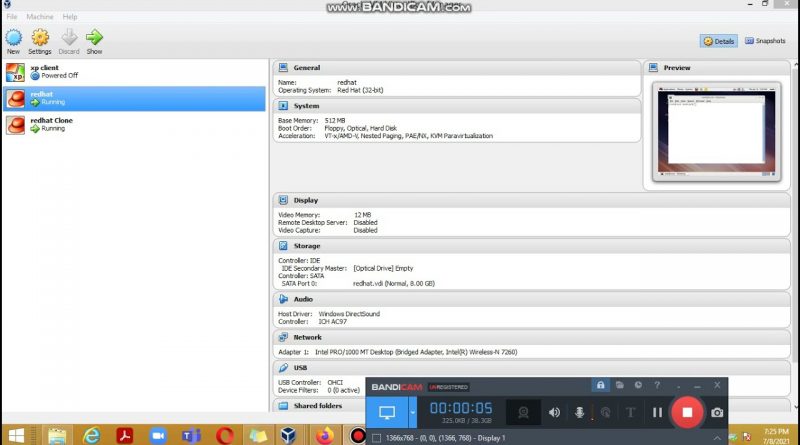Open Bandicam output folder icon
This screenshot has height=445, width=800.
tap(619, 385)
